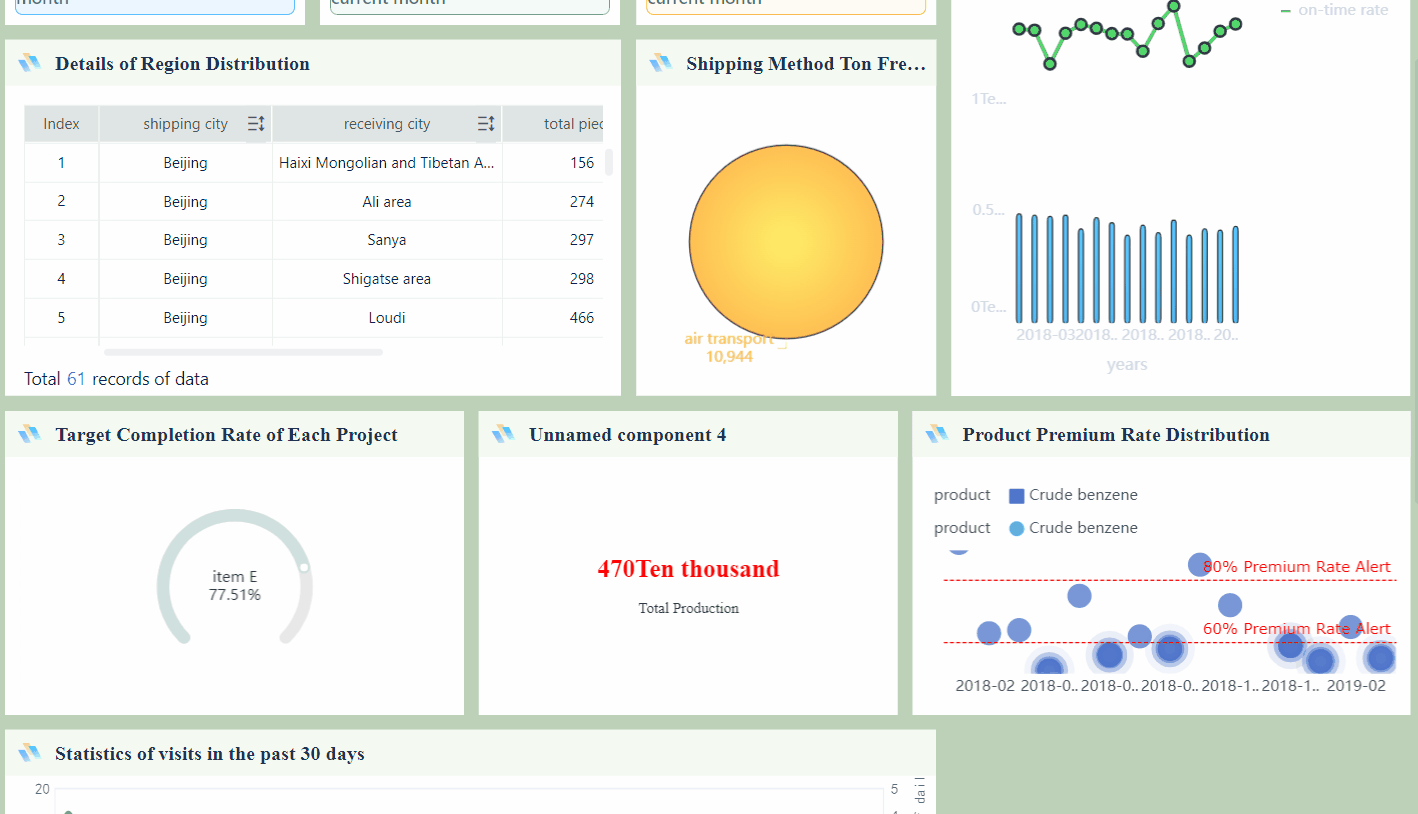
Task: Select the Haixi Mongolian and Tibetan cell
Action: (x=387, y=163)
